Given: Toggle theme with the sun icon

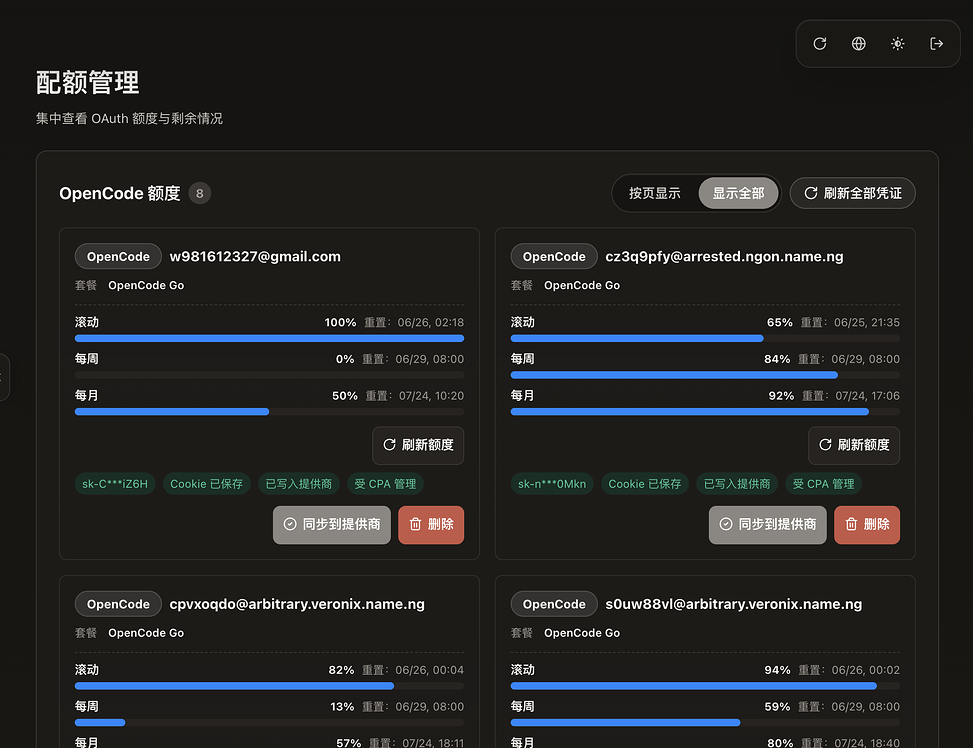Looking at the screenshot, I should click(897, 43).
